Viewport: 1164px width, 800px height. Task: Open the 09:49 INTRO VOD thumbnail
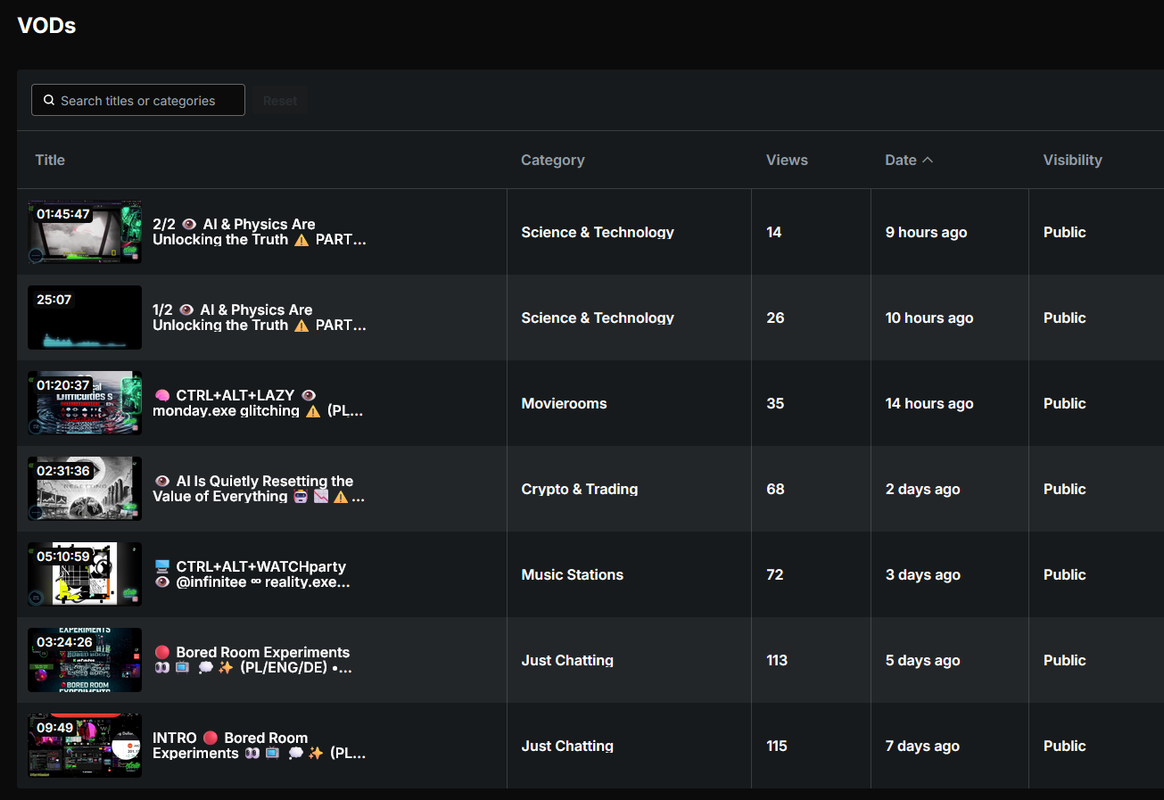click(x=85, y=745)
